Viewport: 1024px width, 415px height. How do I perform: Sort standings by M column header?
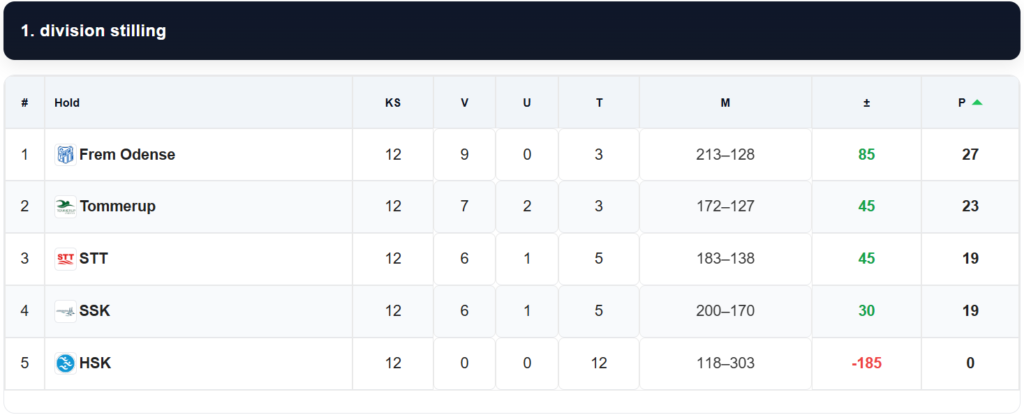[725, 103]
